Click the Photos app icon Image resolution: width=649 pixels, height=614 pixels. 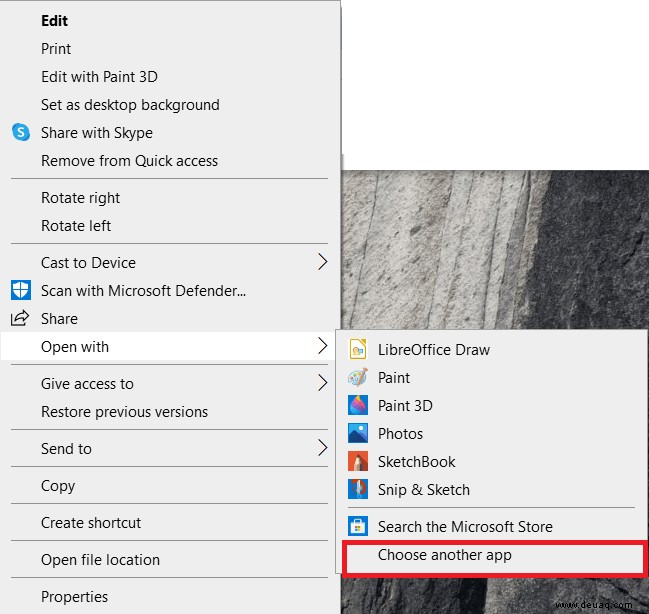358,433
